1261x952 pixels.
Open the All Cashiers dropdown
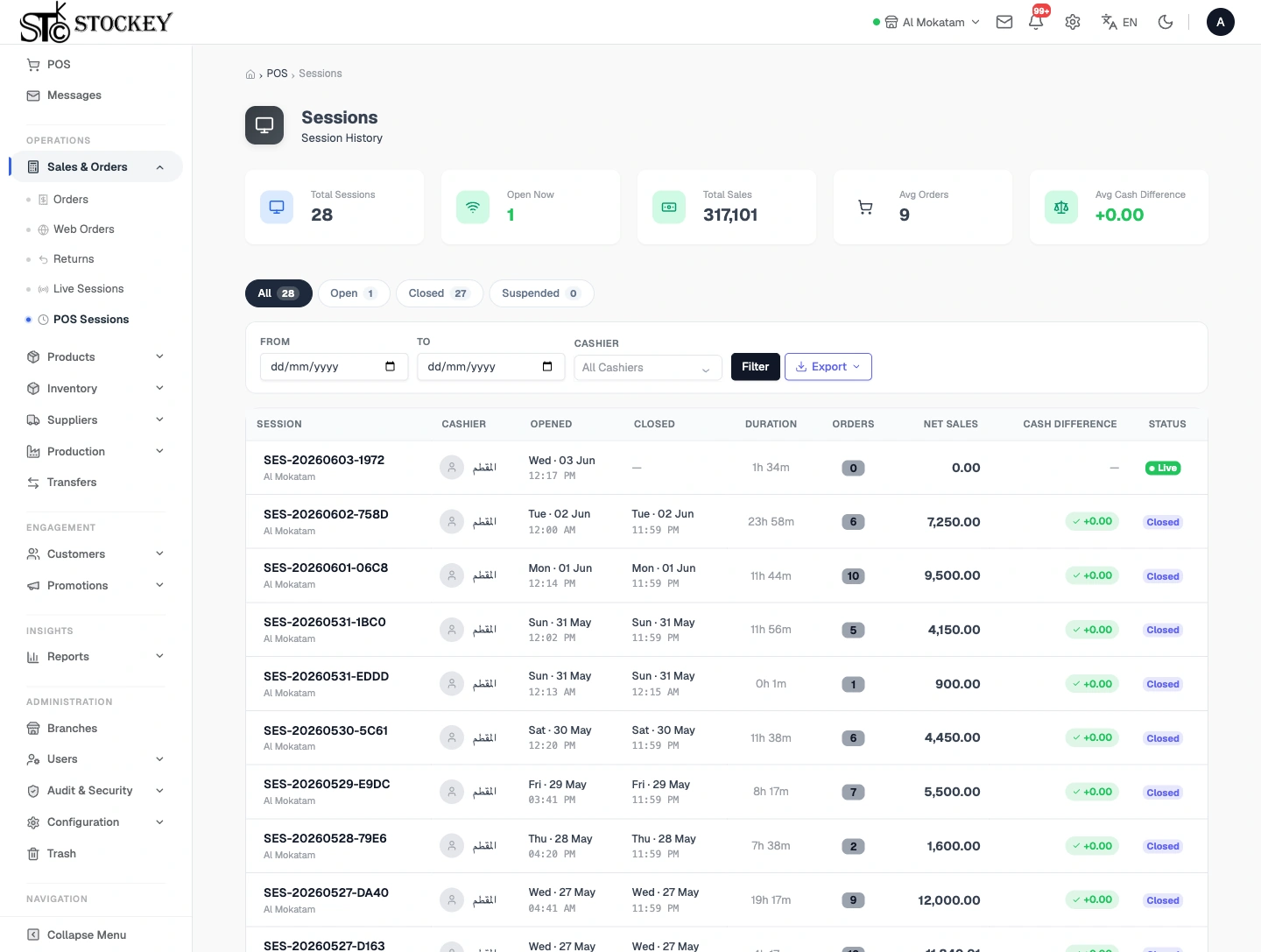coord(648,368)
